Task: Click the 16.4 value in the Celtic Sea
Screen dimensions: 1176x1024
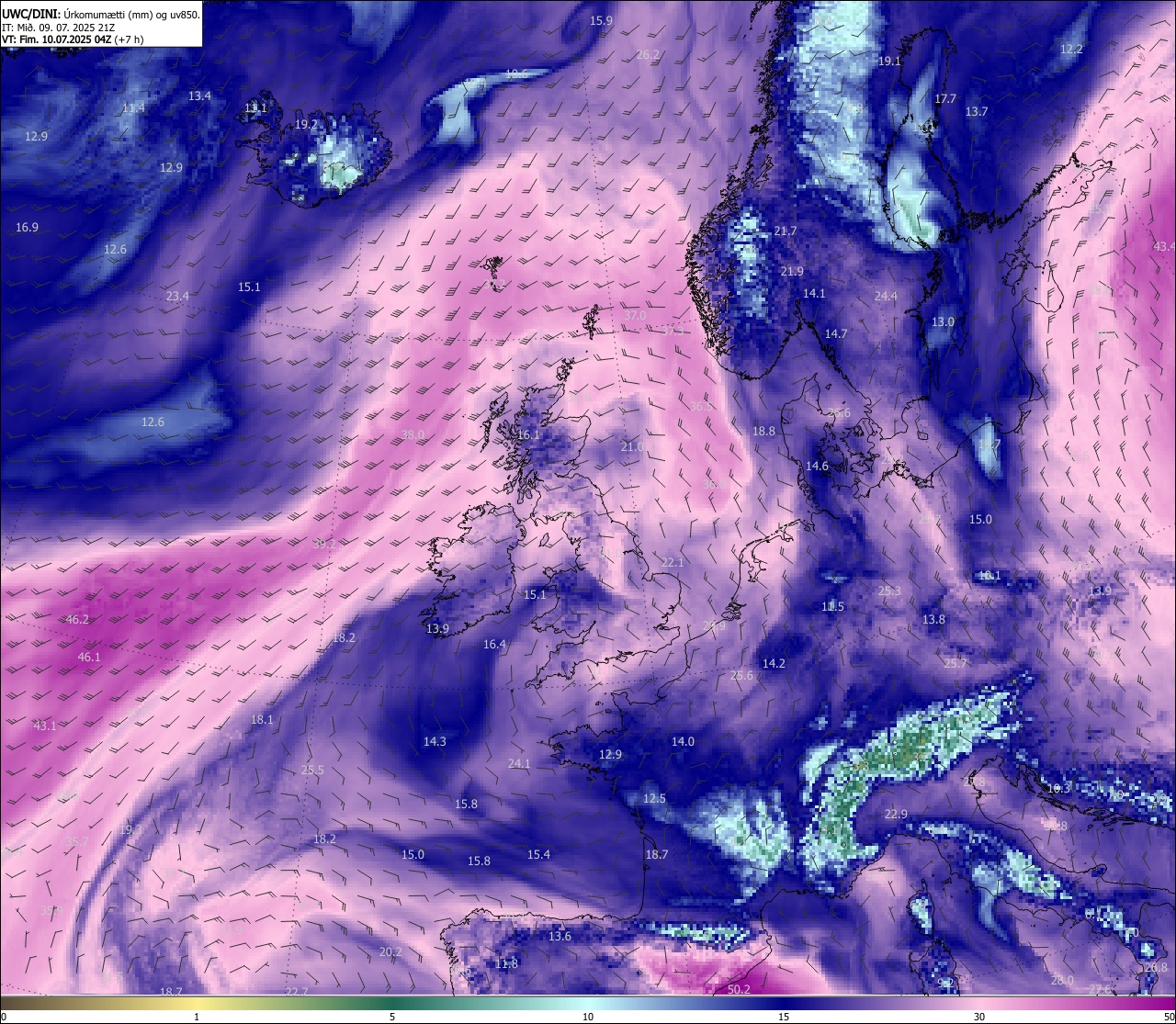Action: tap(494, 644)
